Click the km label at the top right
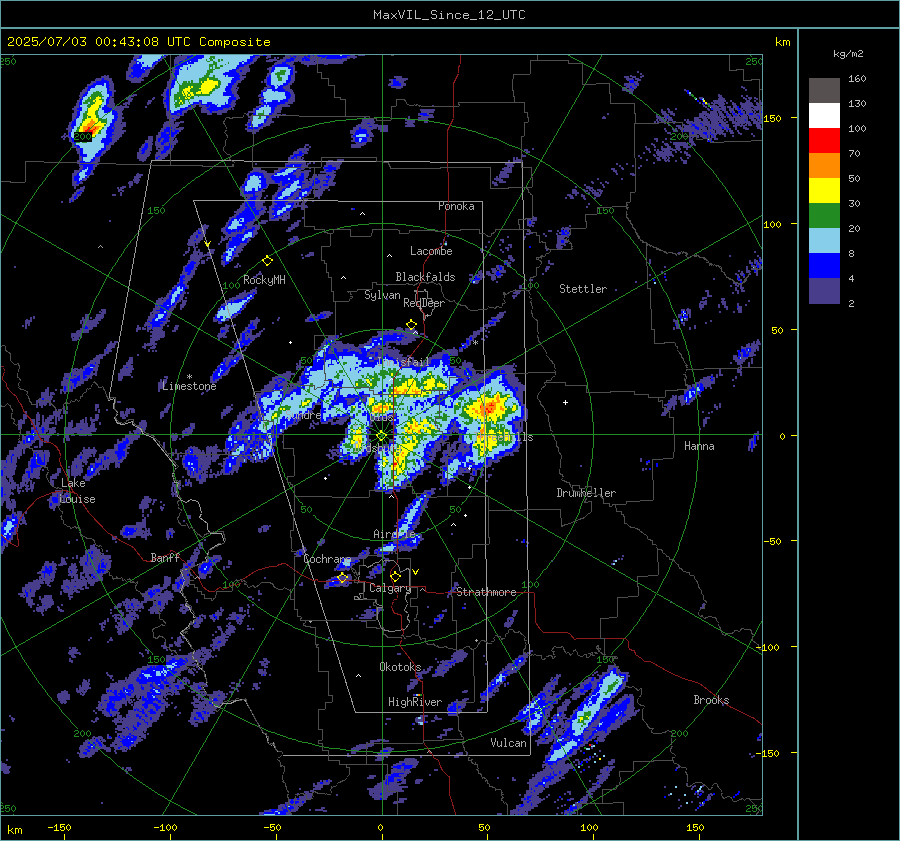Image resolution: width=900 pixels, height=841 pixels. coord(782,42)
